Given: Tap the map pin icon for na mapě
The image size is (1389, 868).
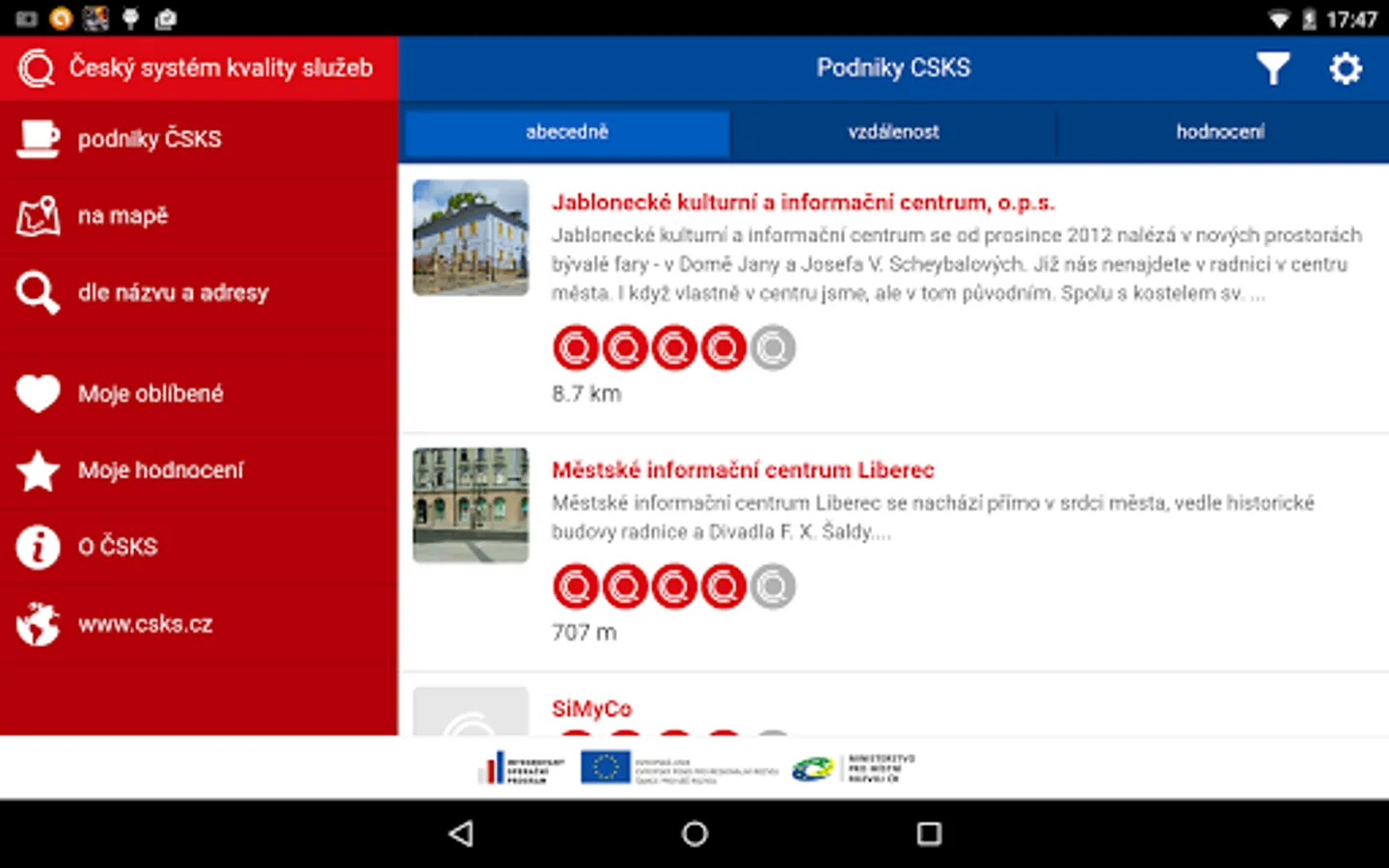Looking at the screenshot, I should pyautogui.click(x=38, y=216).
